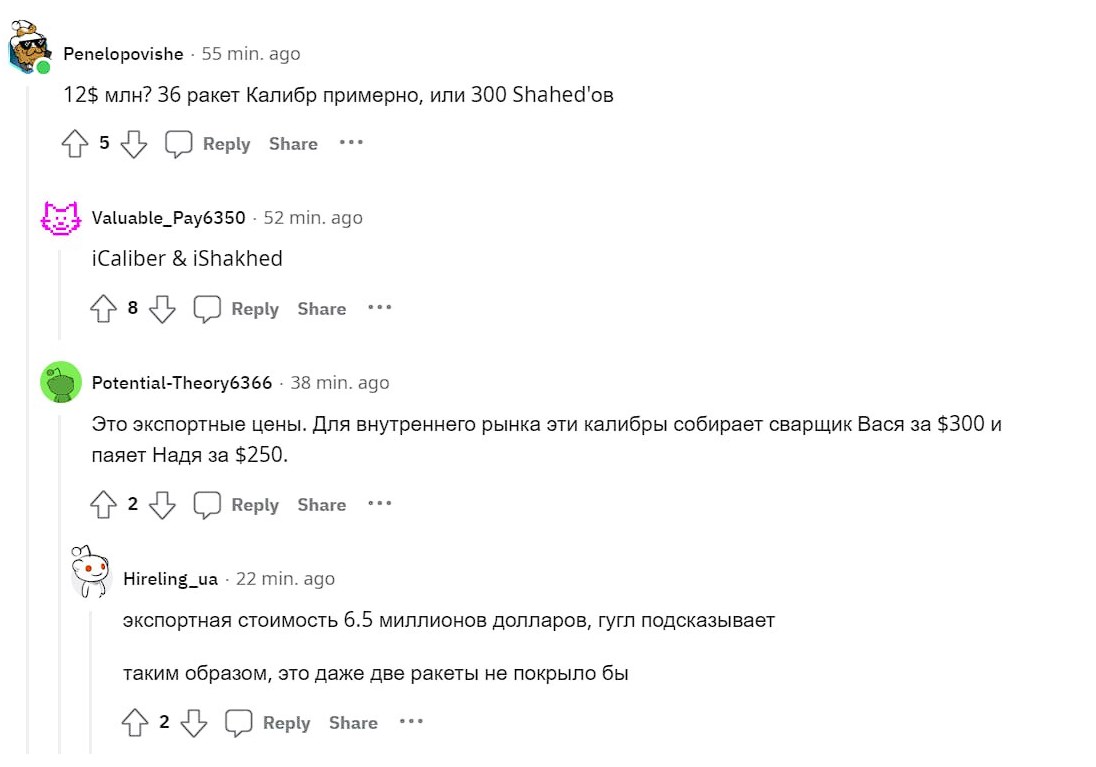
Task: Click Valuable_Pay6350's pink cat avatar
Action: [x=60, y=217]
